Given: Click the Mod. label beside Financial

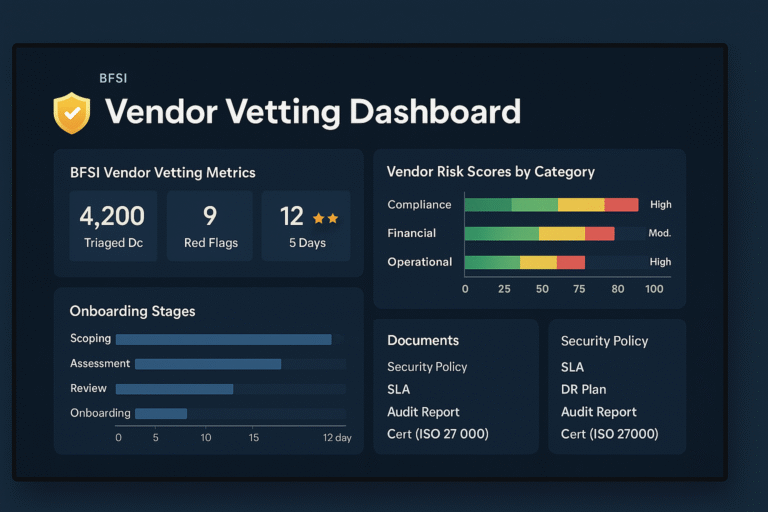Looking at the screenshot, I should click(x=660, y=233).
